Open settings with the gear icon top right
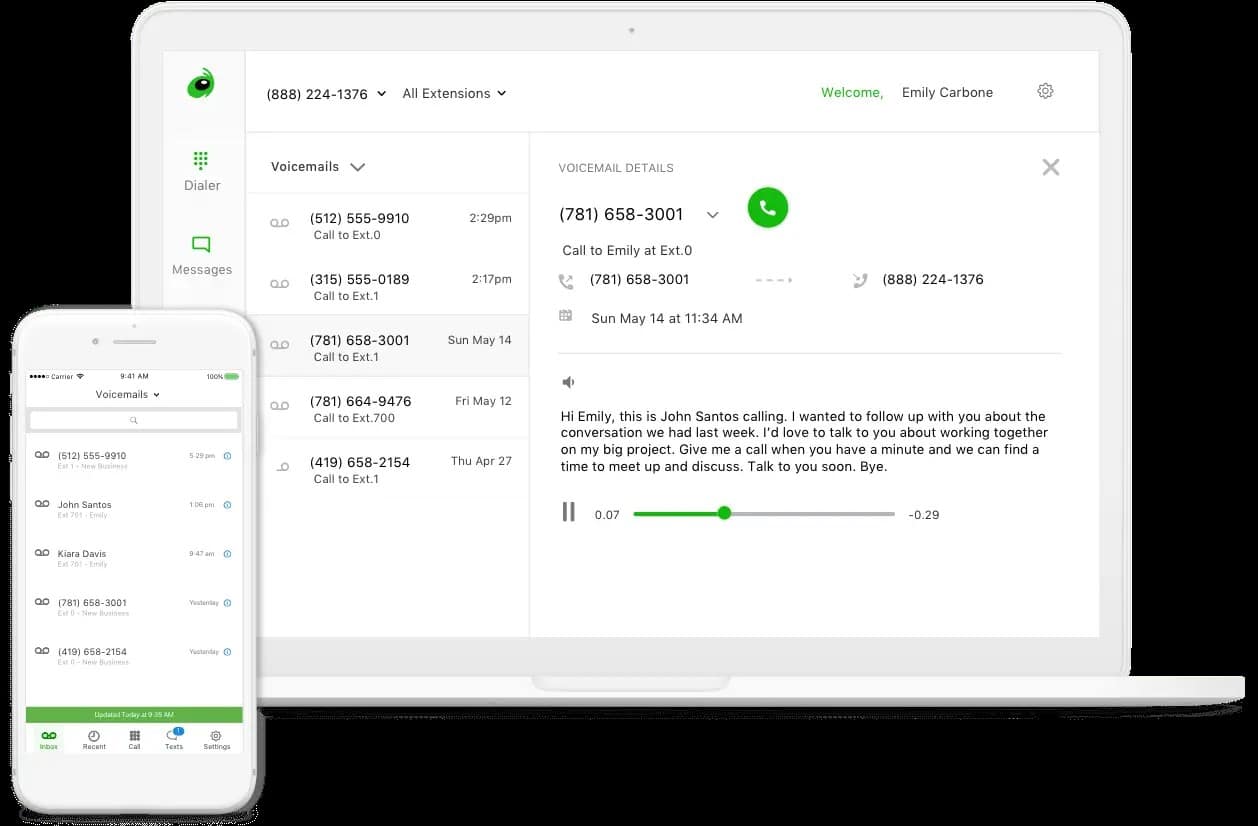1258x826 pixels. (1045, 90)
